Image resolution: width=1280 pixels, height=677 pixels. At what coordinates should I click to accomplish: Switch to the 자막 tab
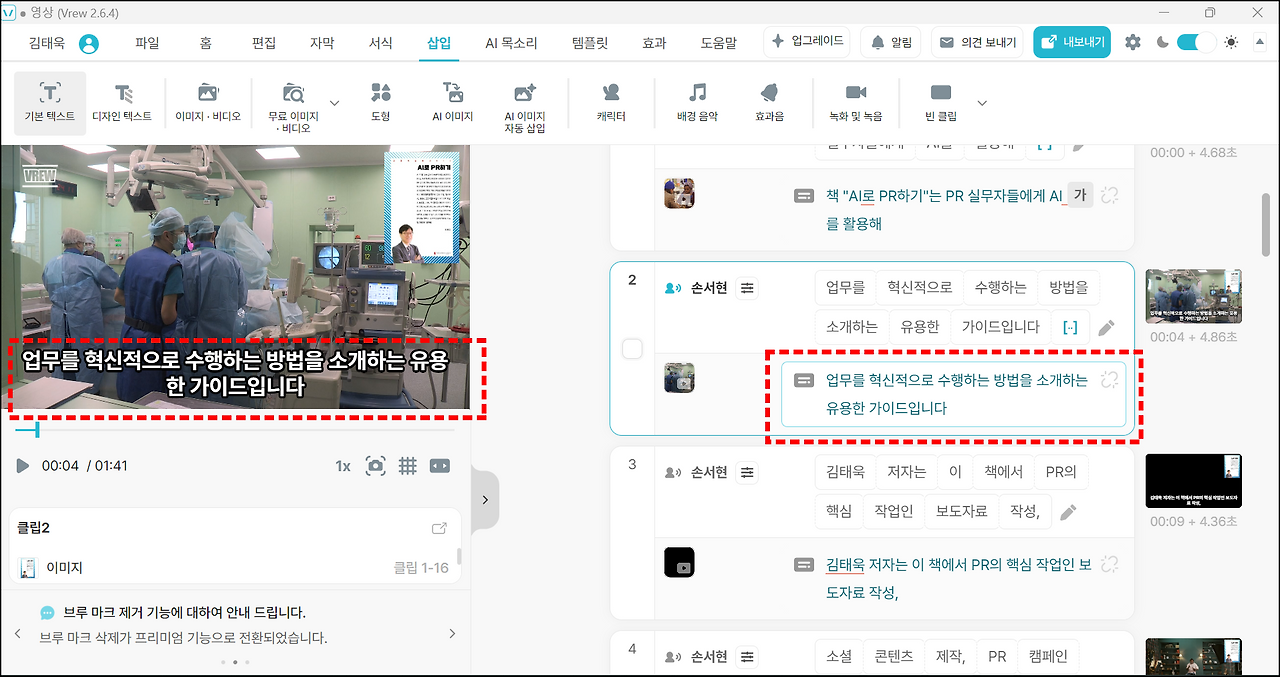tap(322, 43)
